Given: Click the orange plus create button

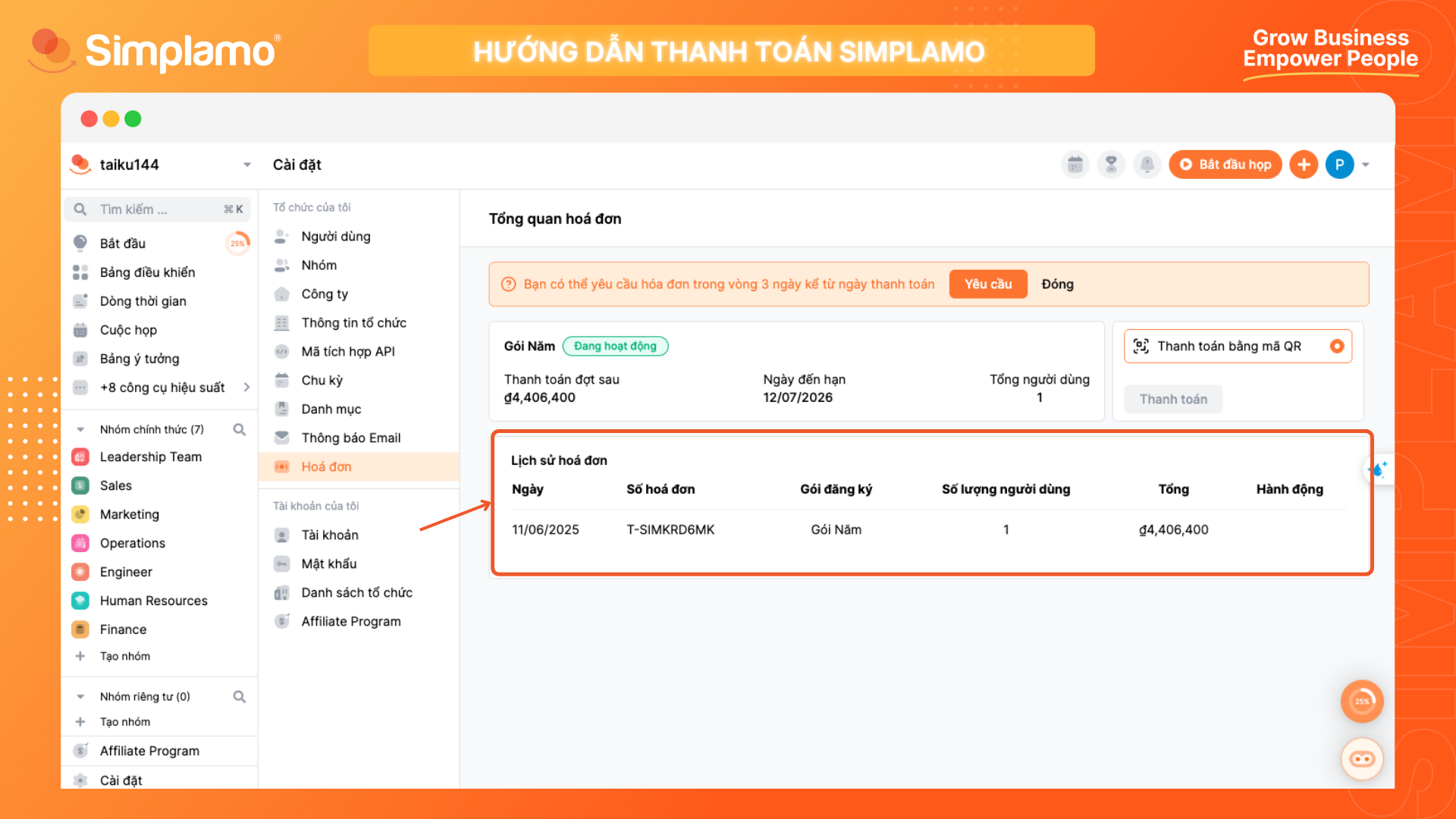Looking at the screenshot, I should point(1304,165).
